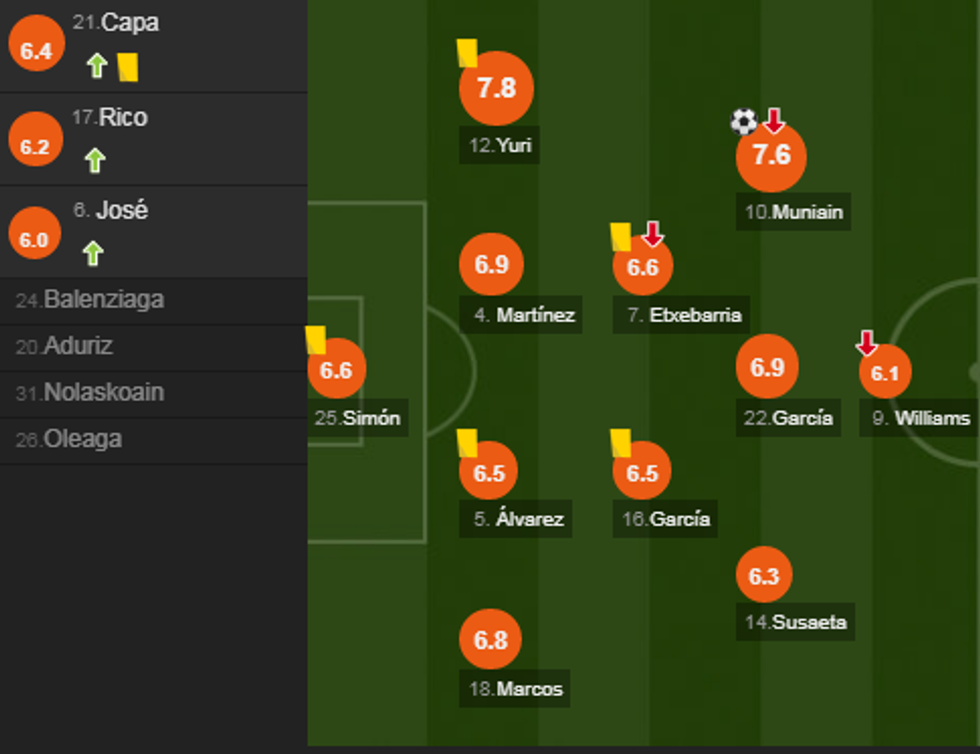The height and width of the screenshot is (754, 980).
Task: Open Yuri's 7.8 rating circle
Action: 496,88
